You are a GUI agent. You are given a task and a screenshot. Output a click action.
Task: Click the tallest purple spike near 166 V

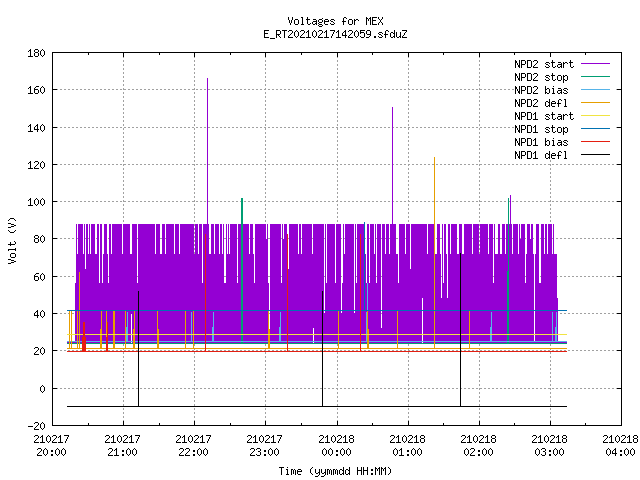coord(207,151)
